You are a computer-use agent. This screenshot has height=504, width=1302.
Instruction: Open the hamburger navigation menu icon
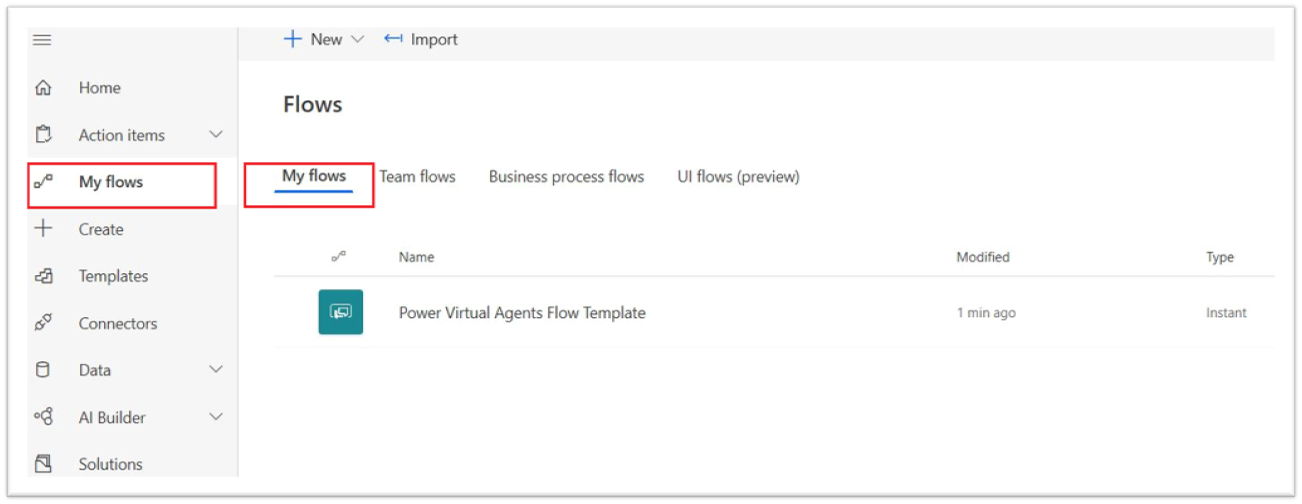coord(42,40)
